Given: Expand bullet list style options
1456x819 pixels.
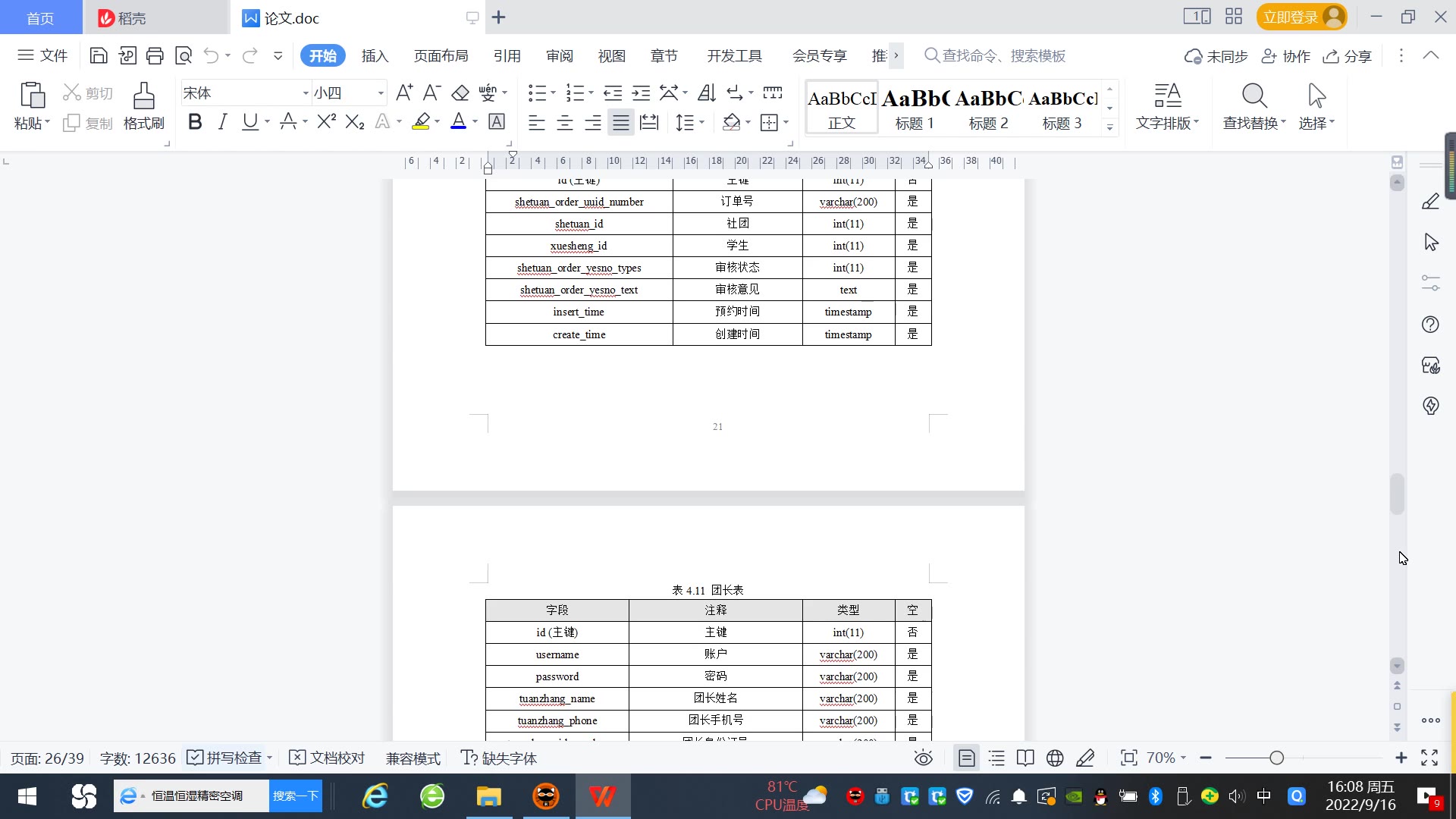Looking at the screenshot, I should pos(553,93).
